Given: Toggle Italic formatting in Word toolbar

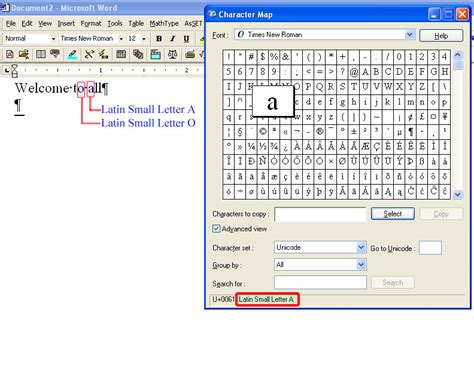Looking at the screenshot, I should pos(173,39).
